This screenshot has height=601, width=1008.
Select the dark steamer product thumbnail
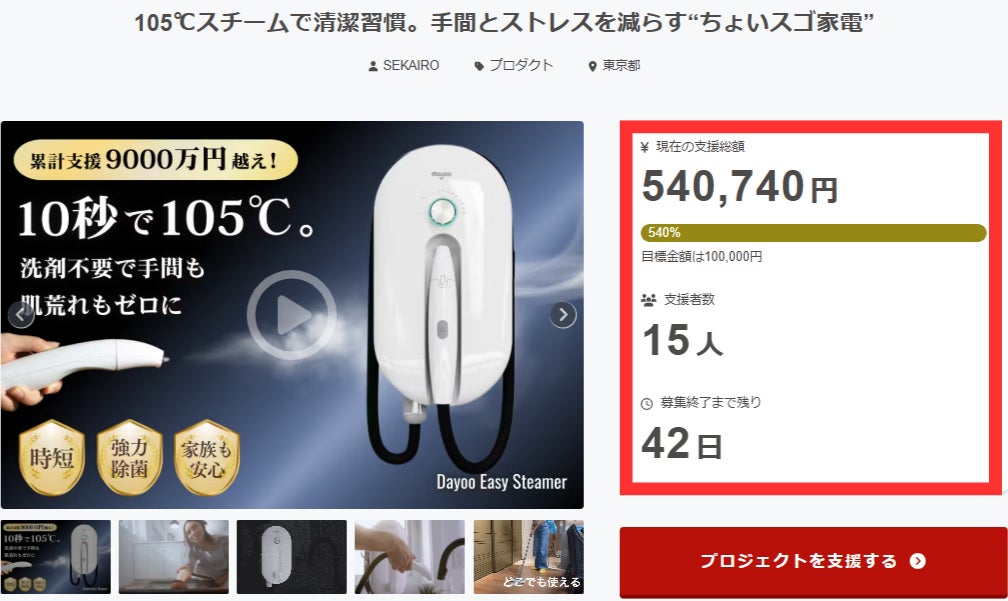tap(292, 557)
